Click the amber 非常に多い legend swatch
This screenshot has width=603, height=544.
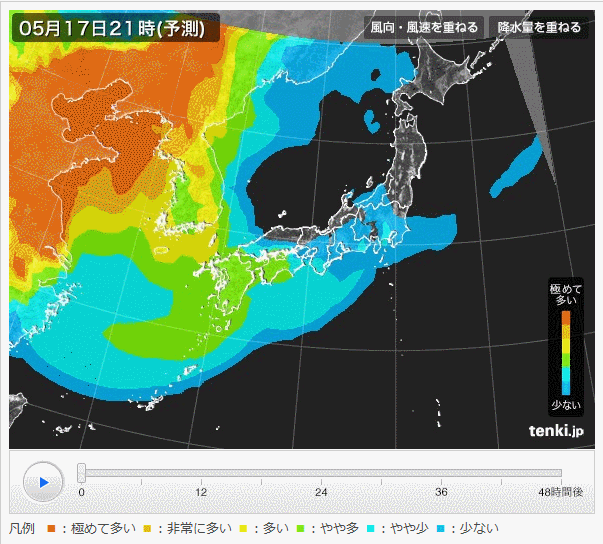(148, 528)
